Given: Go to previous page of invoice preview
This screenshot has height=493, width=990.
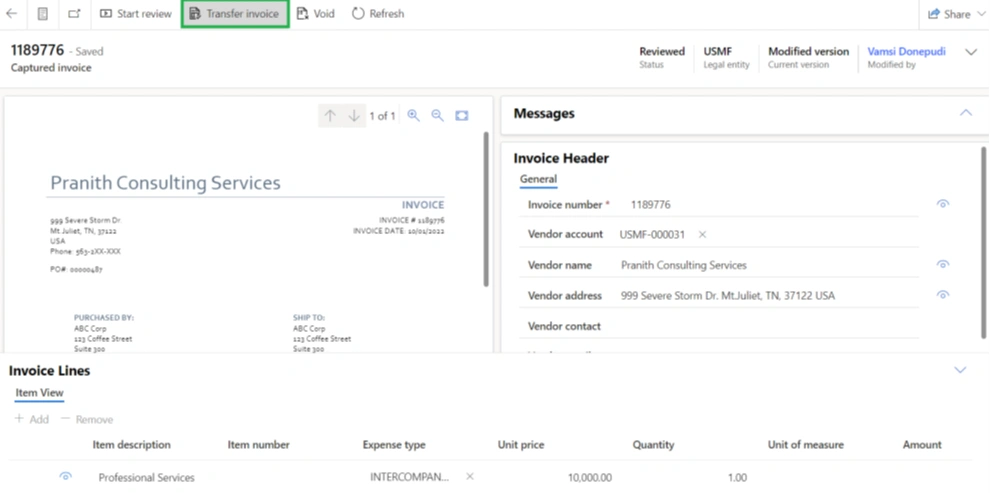Looking at the screenshot, I should coord(330,116).
